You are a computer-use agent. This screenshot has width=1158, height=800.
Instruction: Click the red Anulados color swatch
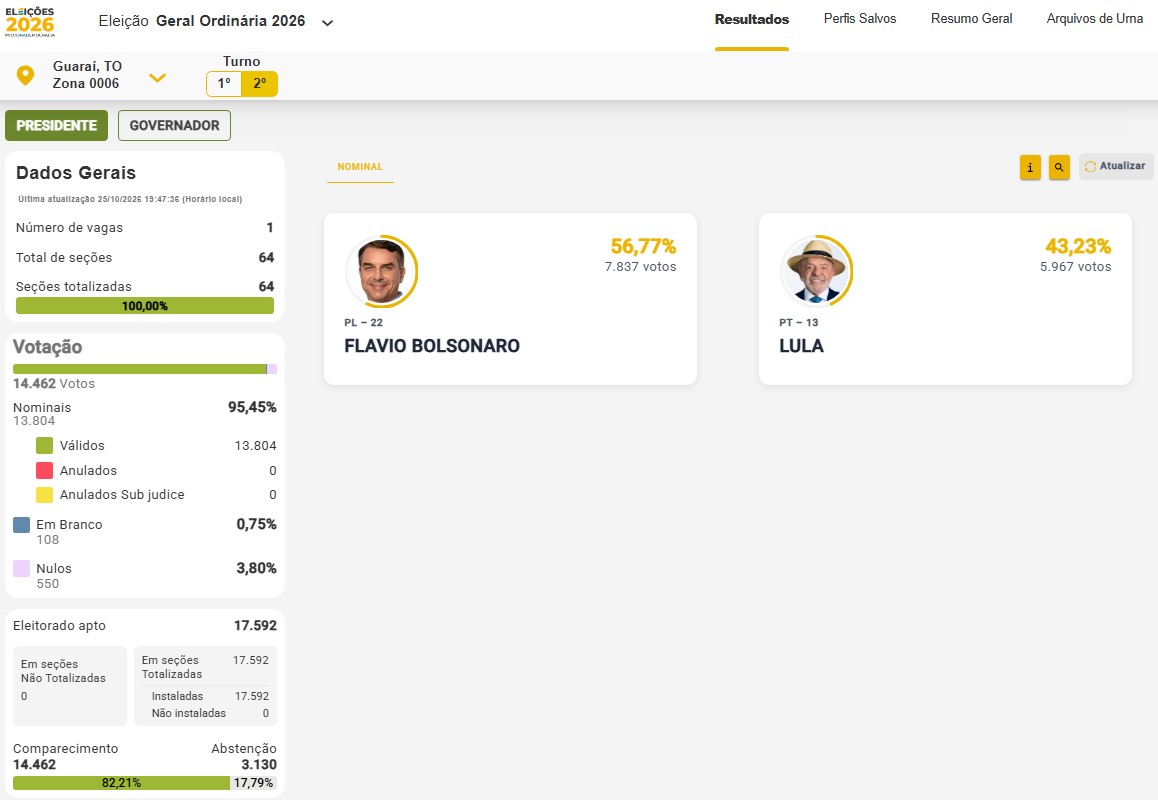[44, 471]
